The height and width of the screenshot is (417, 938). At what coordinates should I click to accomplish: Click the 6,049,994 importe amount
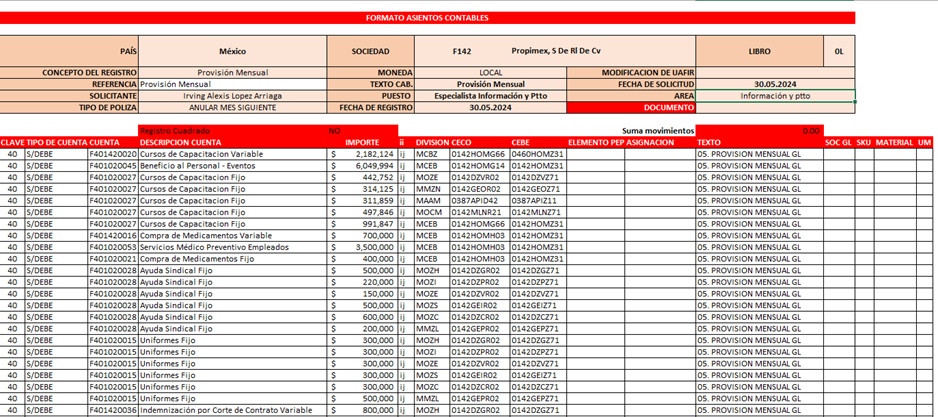(372, 165)
